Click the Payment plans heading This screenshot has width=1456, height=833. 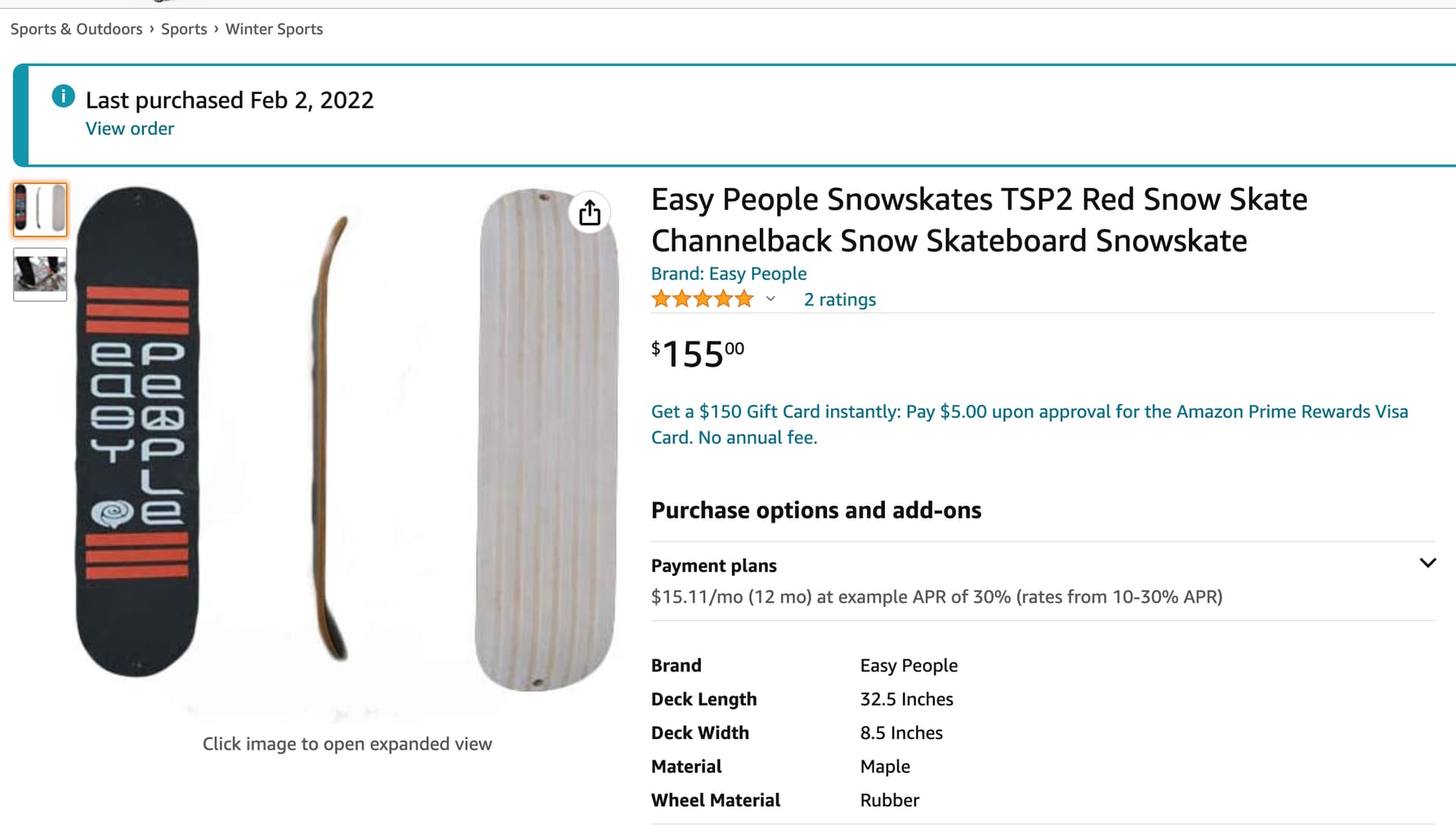tap(714, 566)
